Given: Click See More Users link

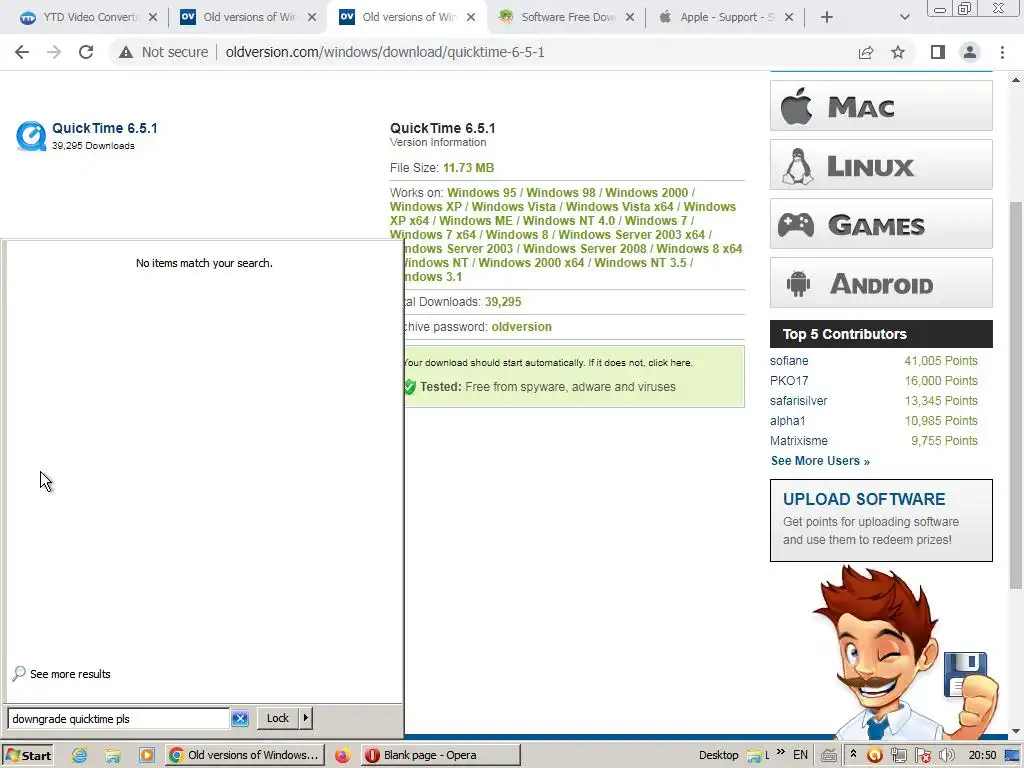Looking at the screenshot, I should click(x=820, y=461).
